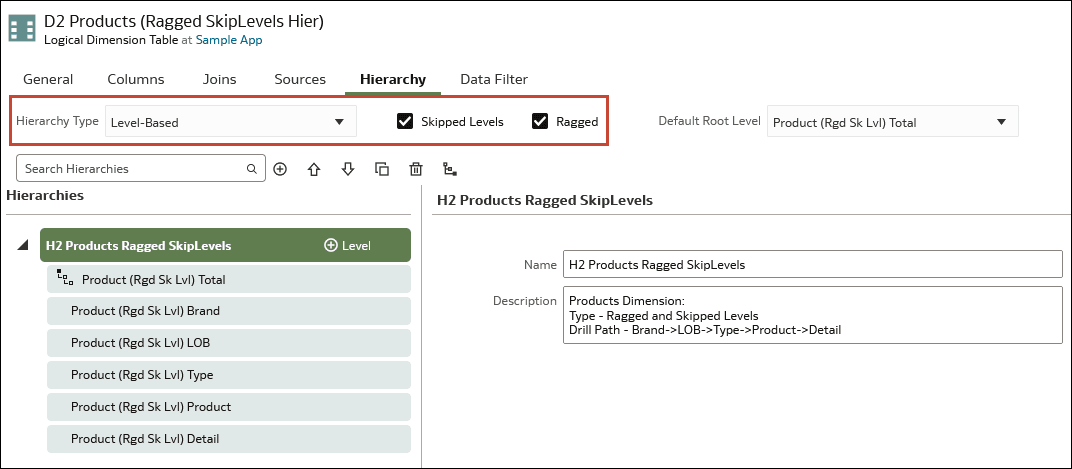Uncheck the Ragged checkbox
The width and height of the screenshot is (1072, 469).
click(x=540, y=122)
